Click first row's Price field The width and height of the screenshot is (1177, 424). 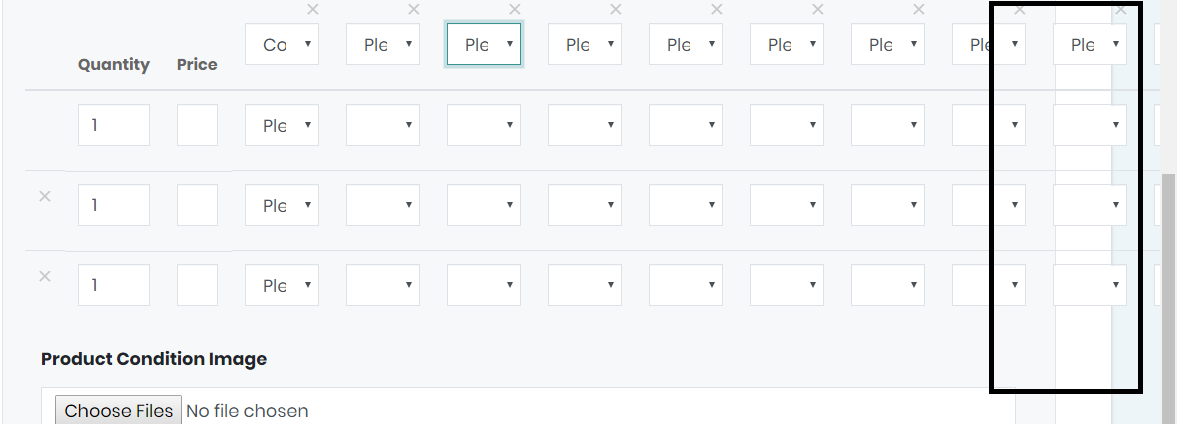click(x=197, y=125)
